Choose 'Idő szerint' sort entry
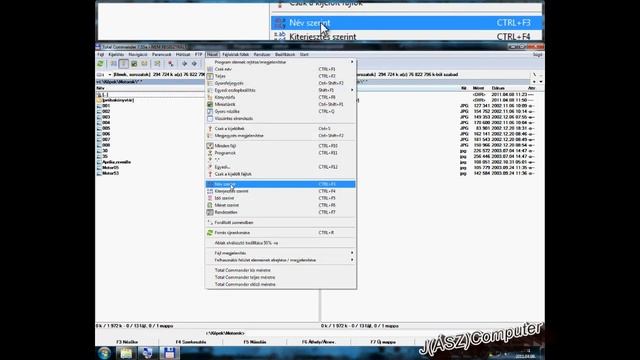The image size is (640, 360). click(280, 198)
